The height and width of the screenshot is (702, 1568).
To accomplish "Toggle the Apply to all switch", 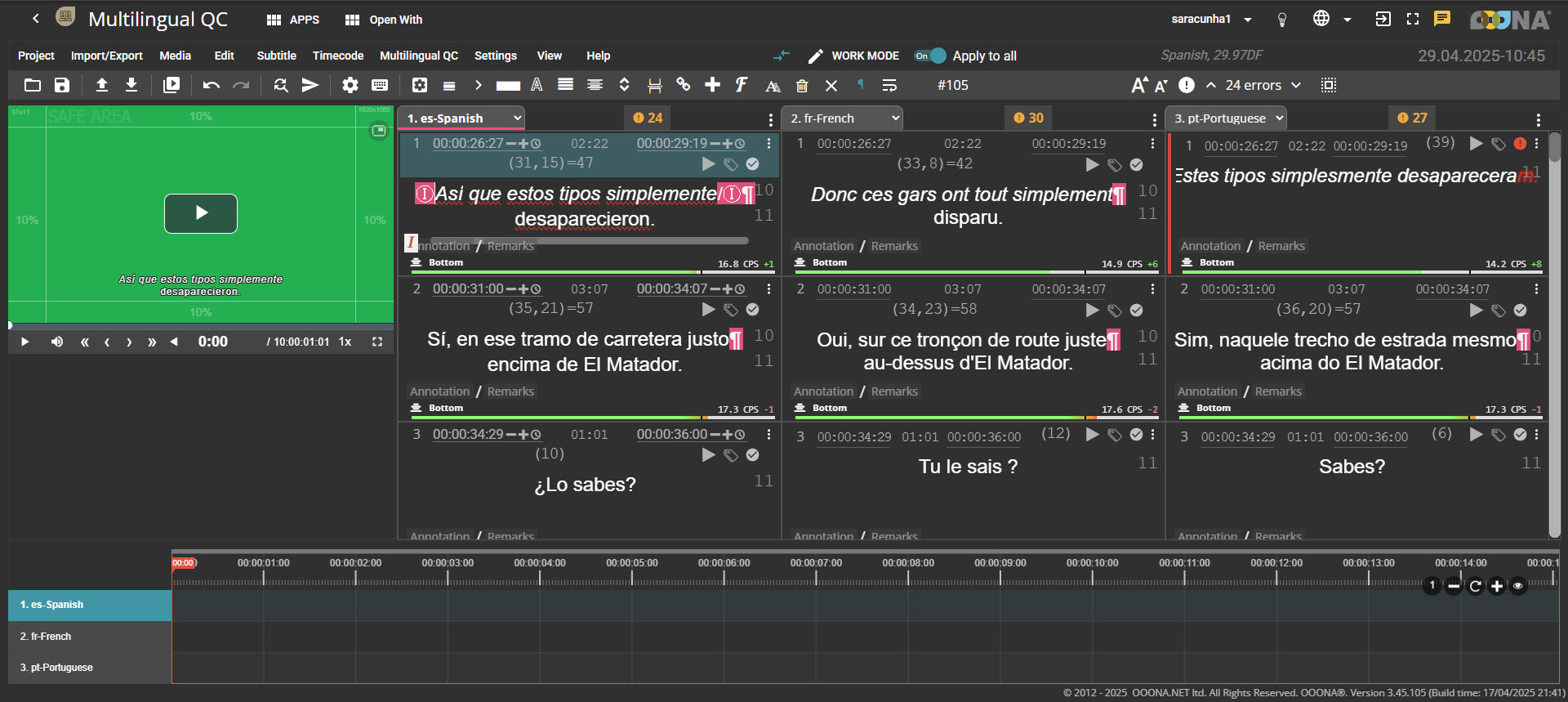I will click(x=930, y=56).
